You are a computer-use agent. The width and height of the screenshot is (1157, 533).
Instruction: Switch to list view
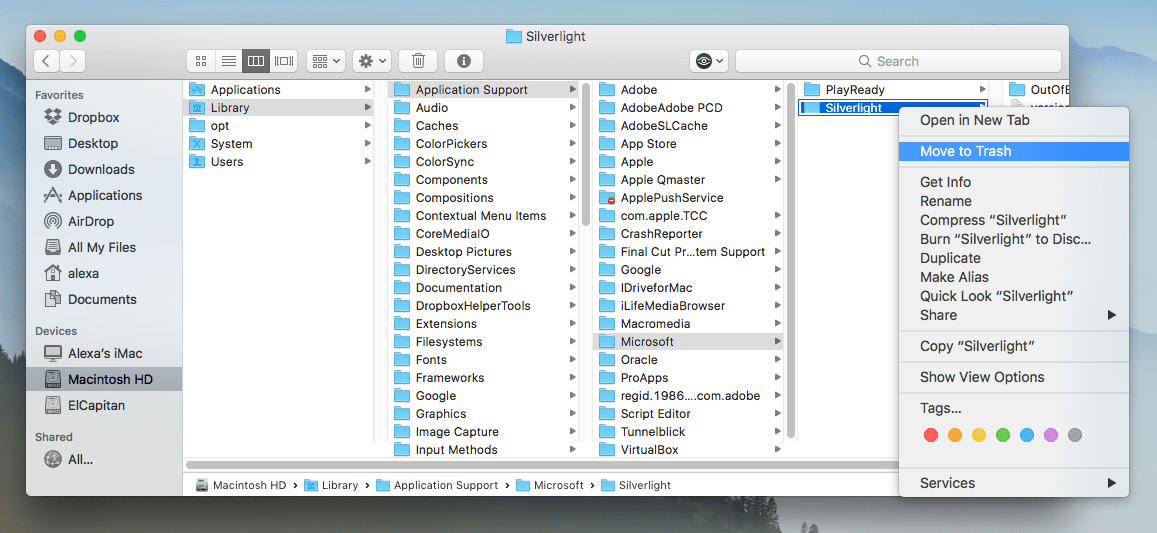click(229, 61)
